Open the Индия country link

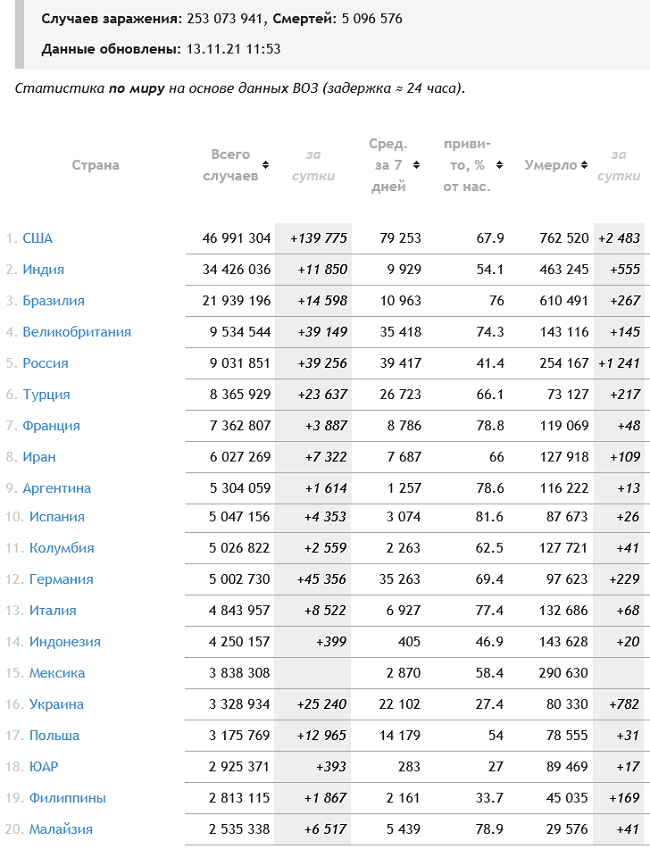click(43, 269)
